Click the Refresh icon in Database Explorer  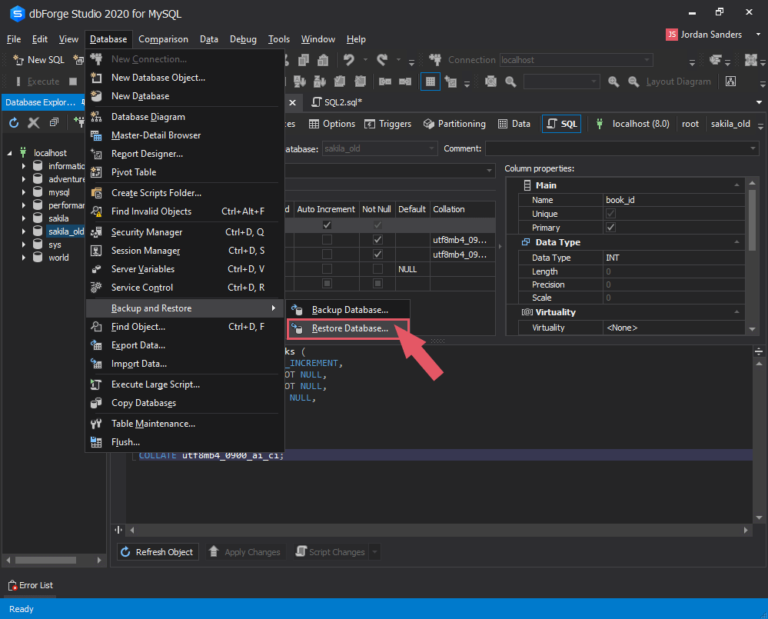point(14,123)
